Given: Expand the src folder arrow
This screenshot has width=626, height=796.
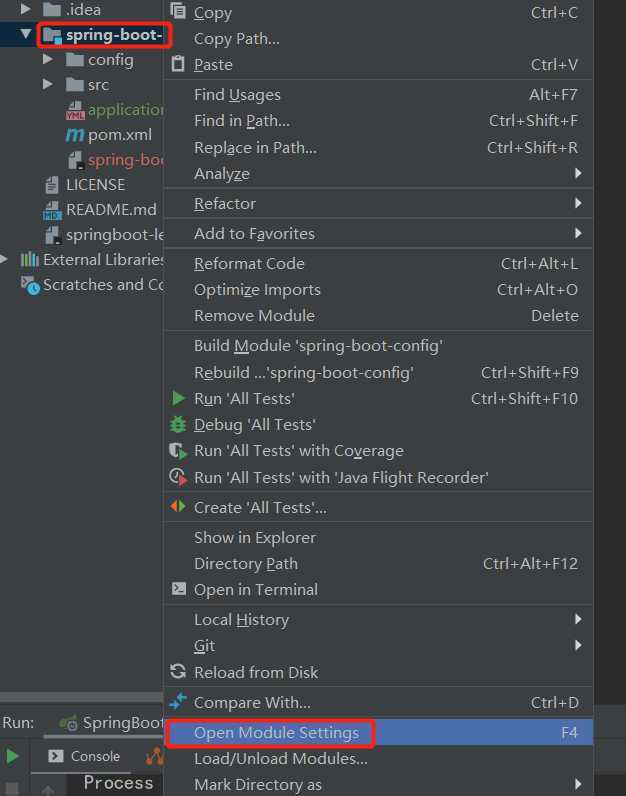Looking at the screenshot, I should point(48,85).
